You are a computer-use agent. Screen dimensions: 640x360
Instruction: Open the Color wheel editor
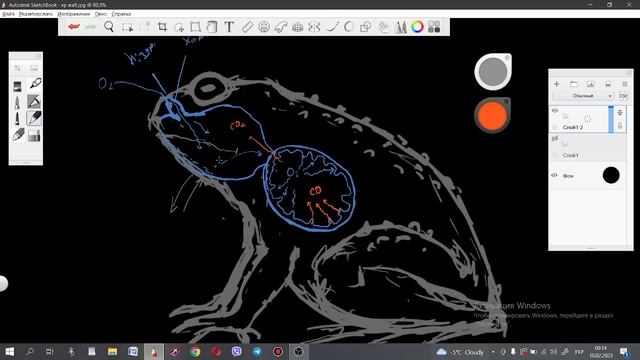[x=417, y=27]
